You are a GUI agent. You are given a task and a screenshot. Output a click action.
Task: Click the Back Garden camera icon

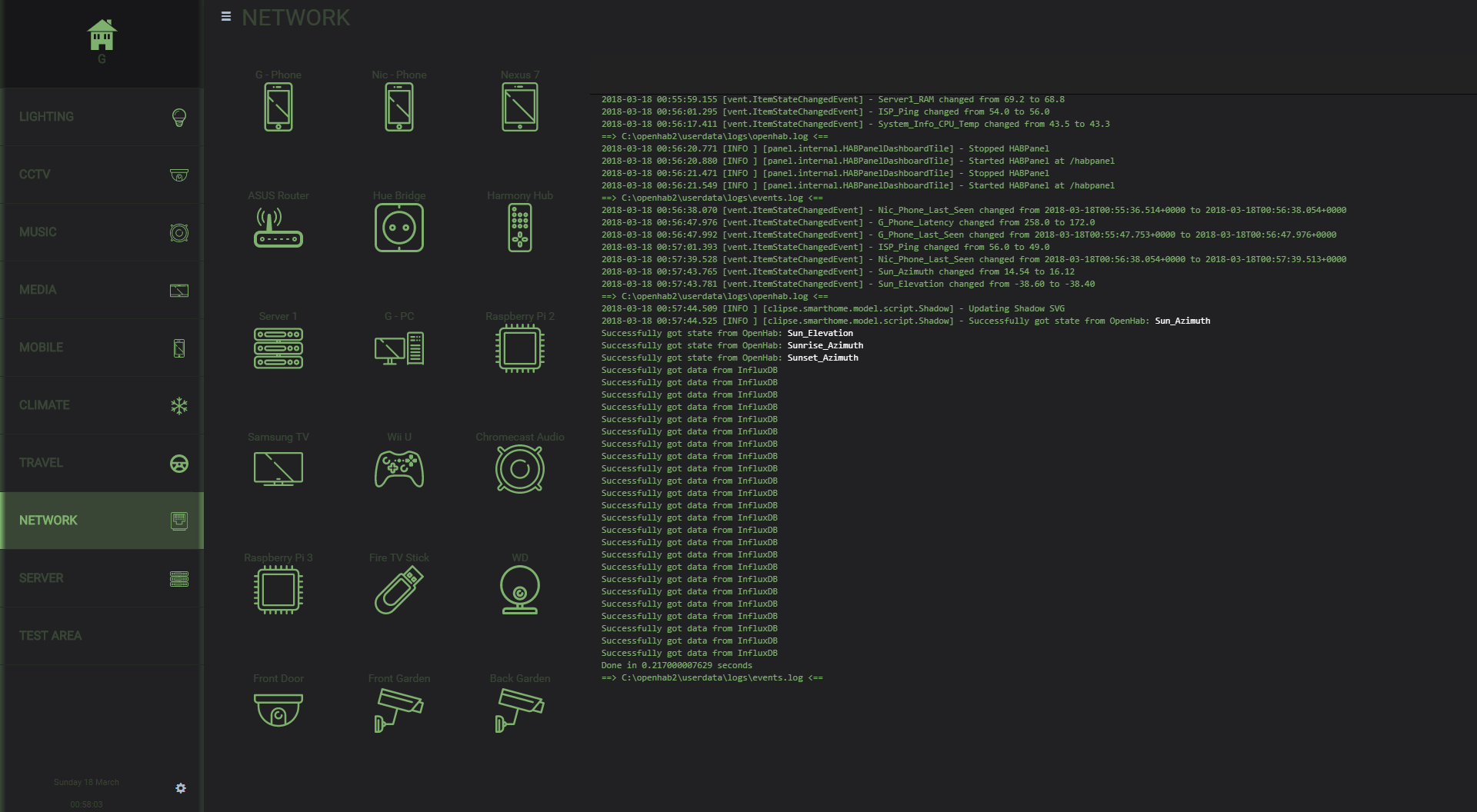[x=519, y=710]
